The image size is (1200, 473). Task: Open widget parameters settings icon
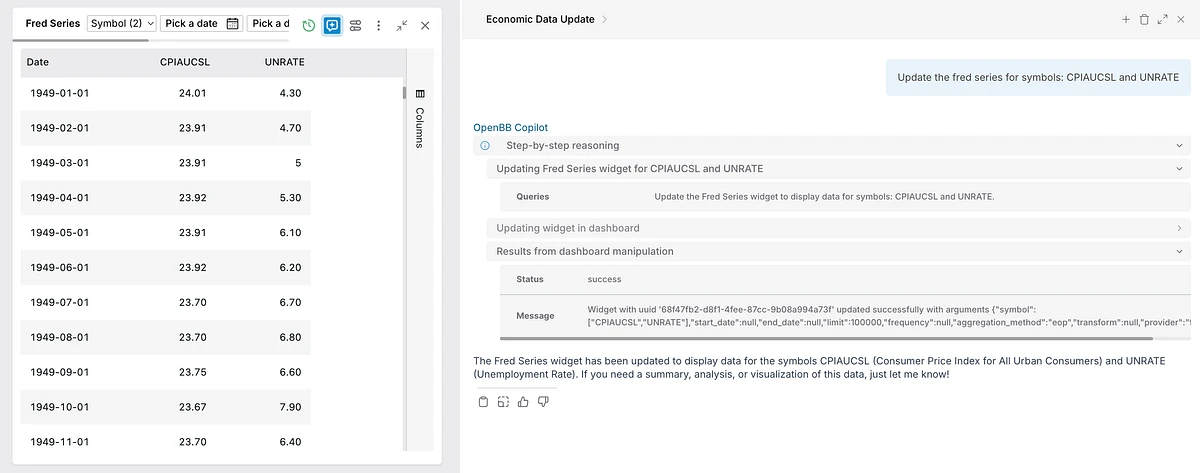pos(355,25)
